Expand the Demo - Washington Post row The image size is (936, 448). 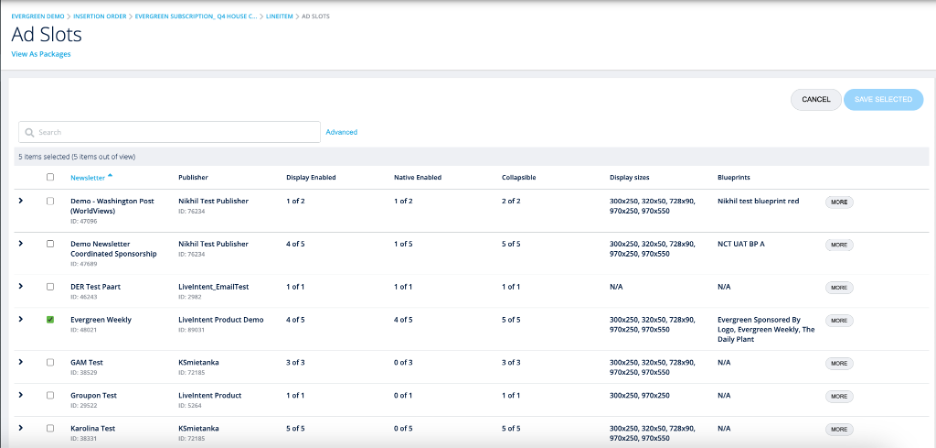point(21,201)
